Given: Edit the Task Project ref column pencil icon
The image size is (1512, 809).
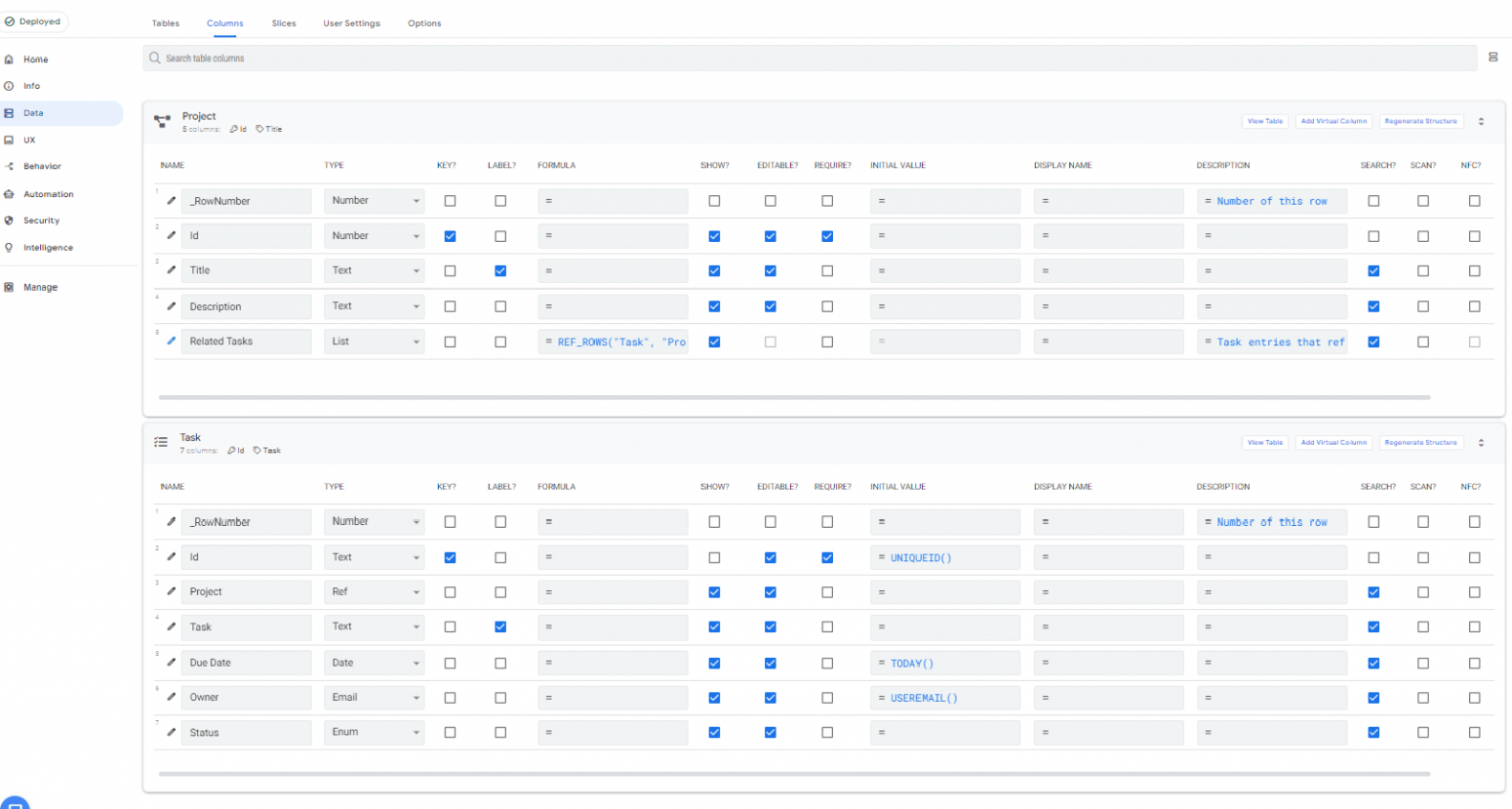Looking at the screenshot, I should (x=172, y=591).
